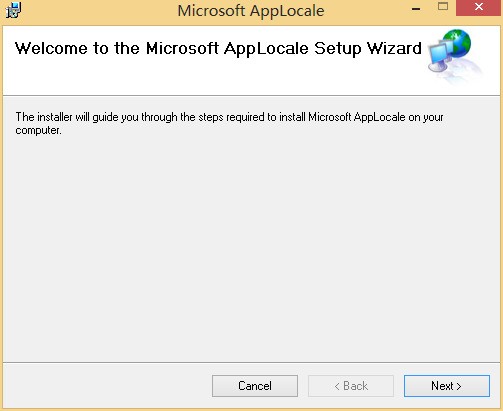The height and width of the screenshot is (411, 503).
Task: Click the disabled maximize window button
Action: coord(443,7)
